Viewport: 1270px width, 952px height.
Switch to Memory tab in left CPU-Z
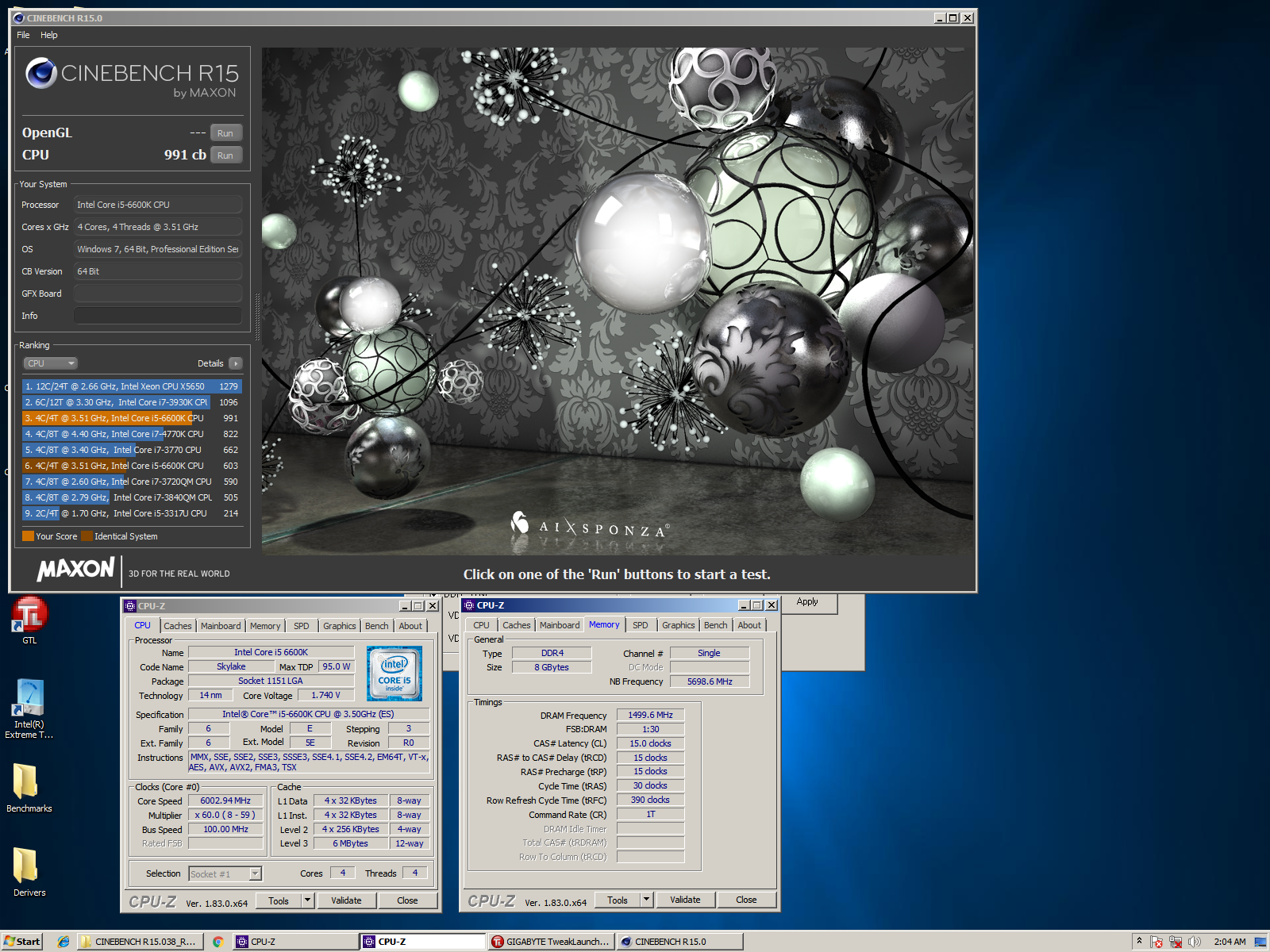(265, 626)
